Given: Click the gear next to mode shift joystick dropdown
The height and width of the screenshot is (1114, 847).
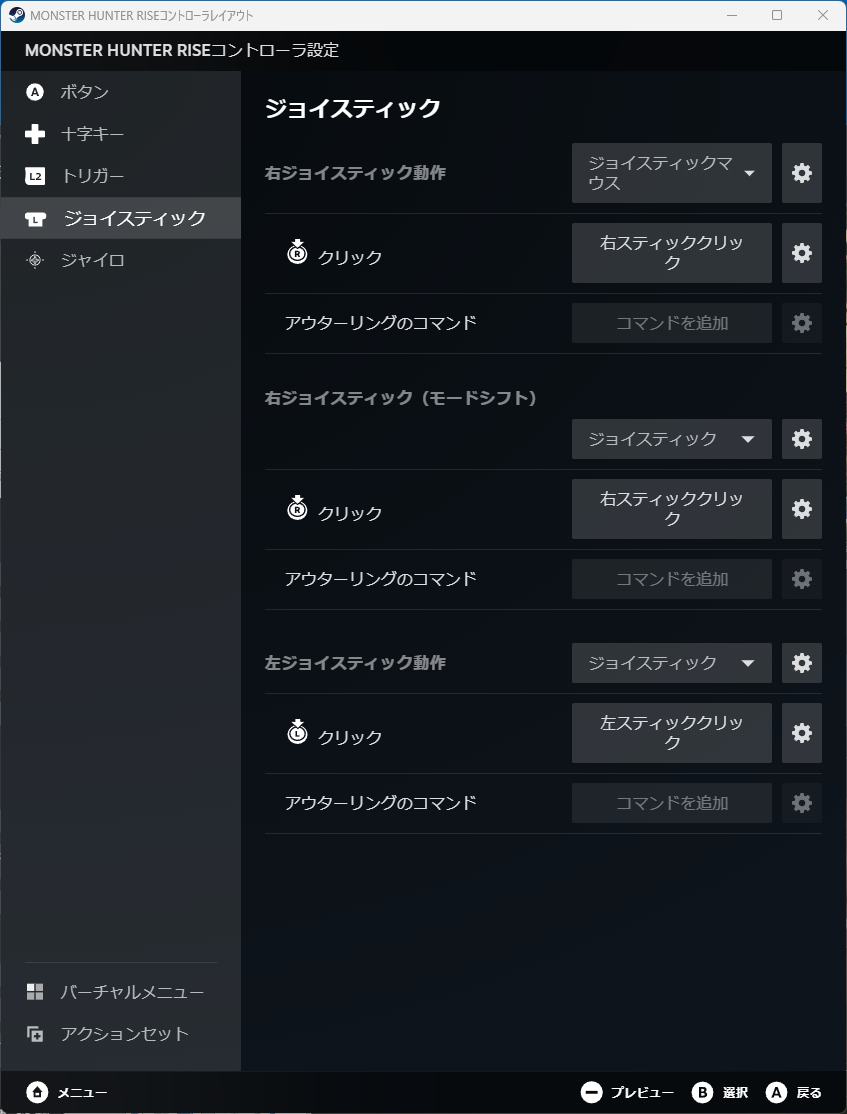Looking at the screenshot, I should 801,438.
